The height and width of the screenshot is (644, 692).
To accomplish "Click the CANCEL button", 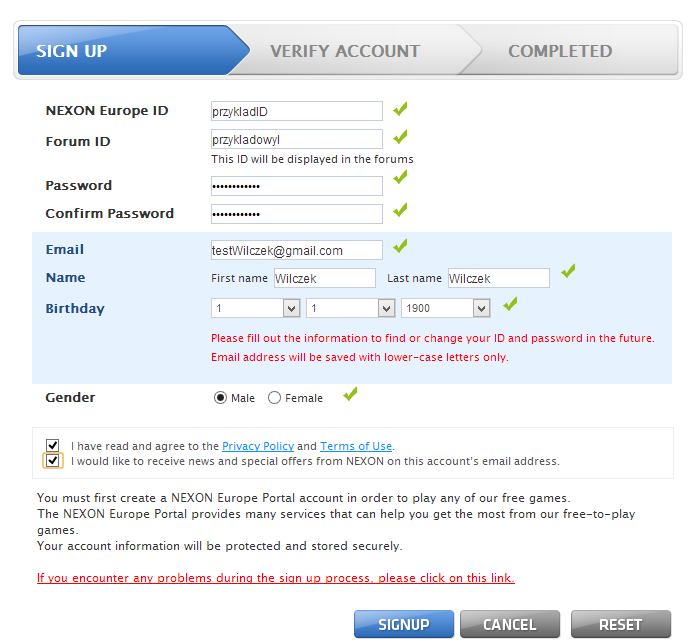I will (x=510, y=624).
